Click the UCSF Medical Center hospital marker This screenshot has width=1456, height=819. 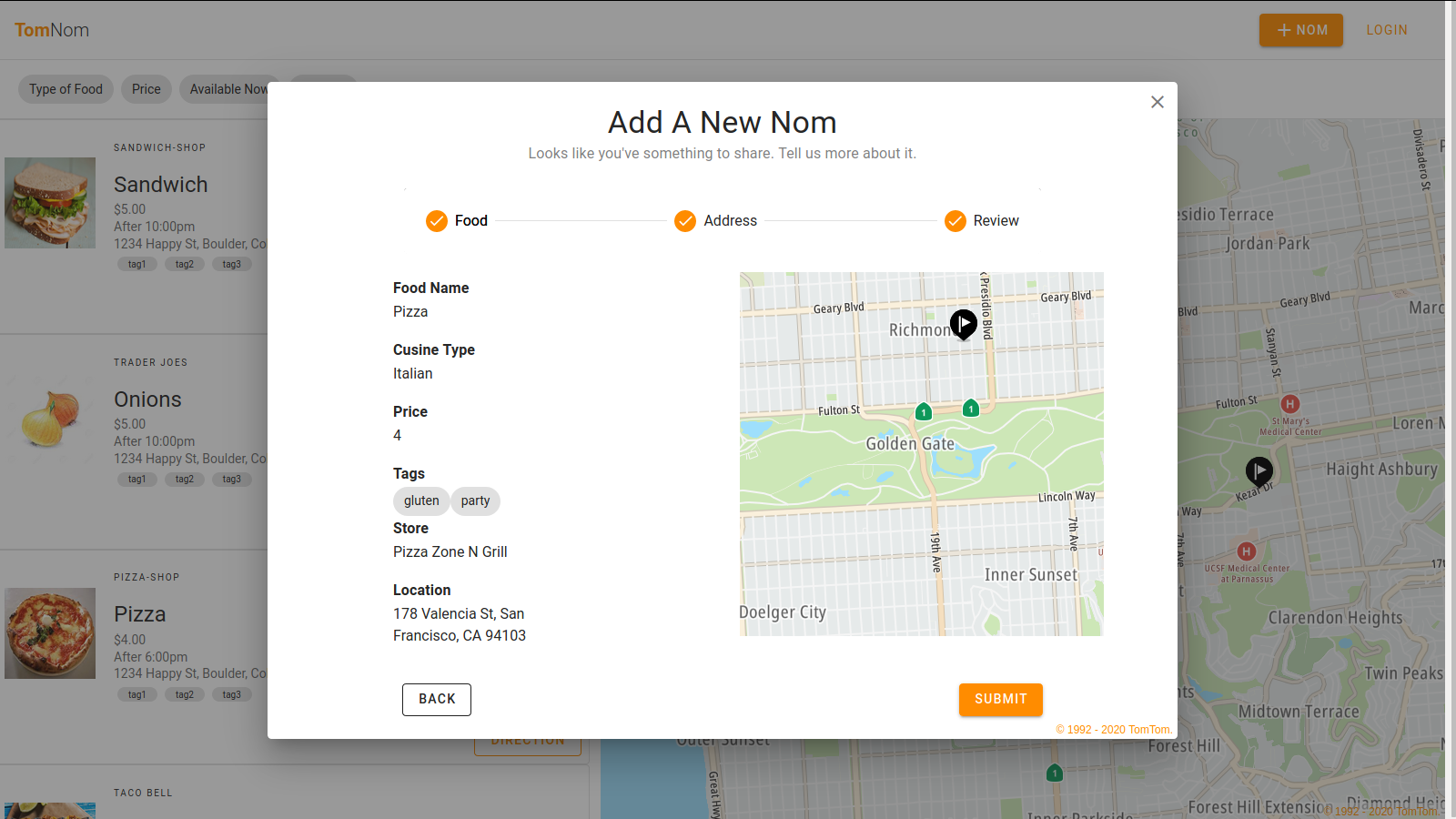[x=1247, y=551]
